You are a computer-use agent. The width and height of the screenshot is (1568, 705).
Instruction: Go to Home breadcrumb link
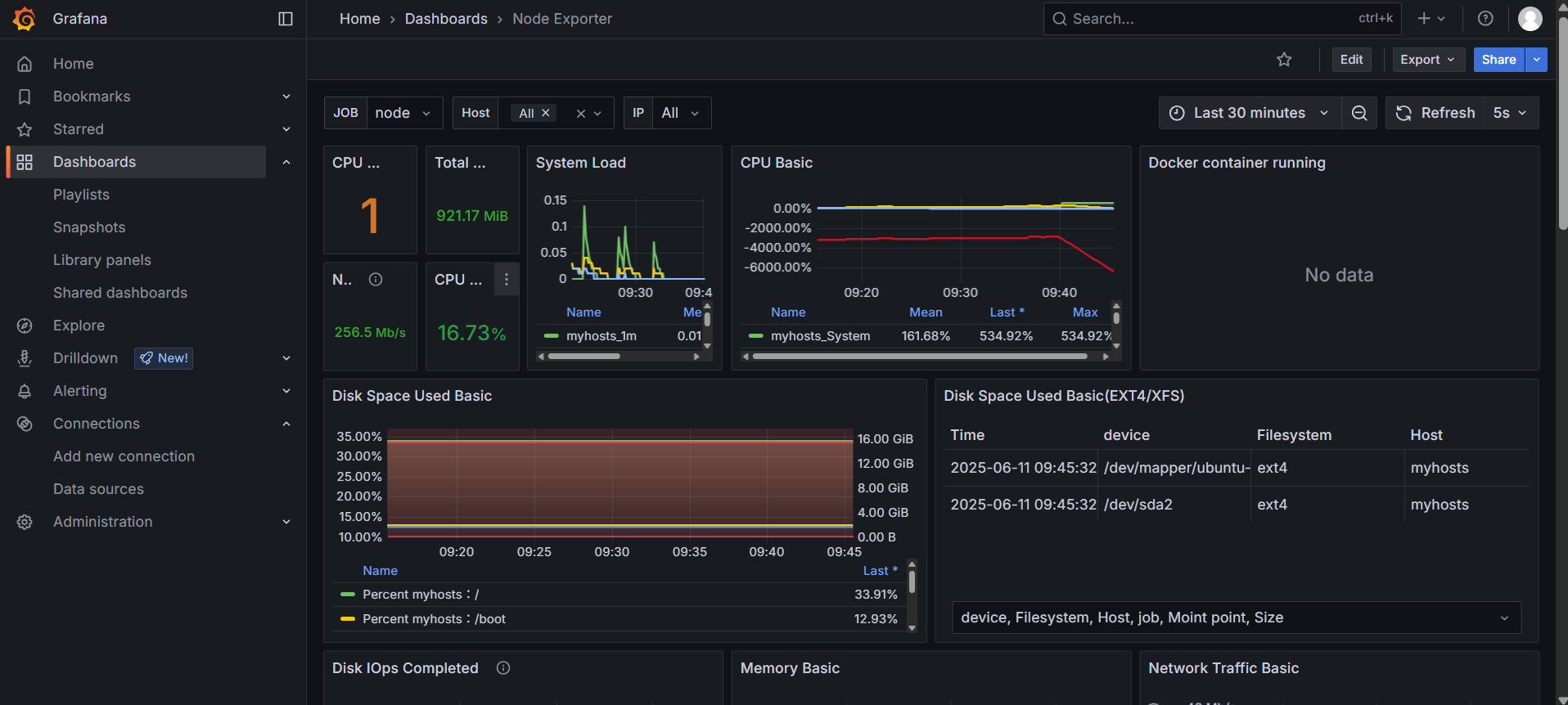tap(359, 19)
